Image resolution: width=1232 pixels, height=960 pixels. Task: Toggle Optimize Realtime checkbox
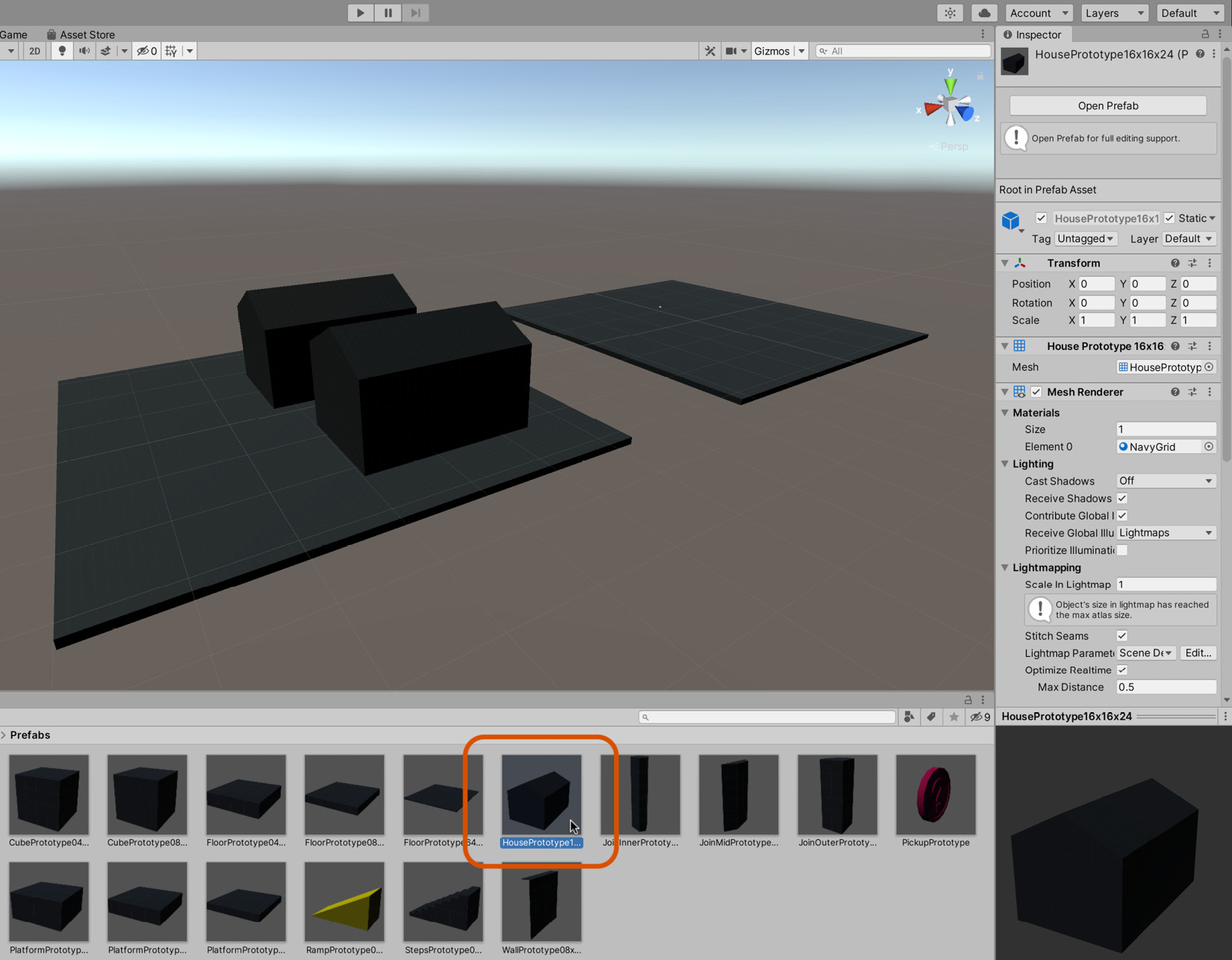click(1122, 670)
